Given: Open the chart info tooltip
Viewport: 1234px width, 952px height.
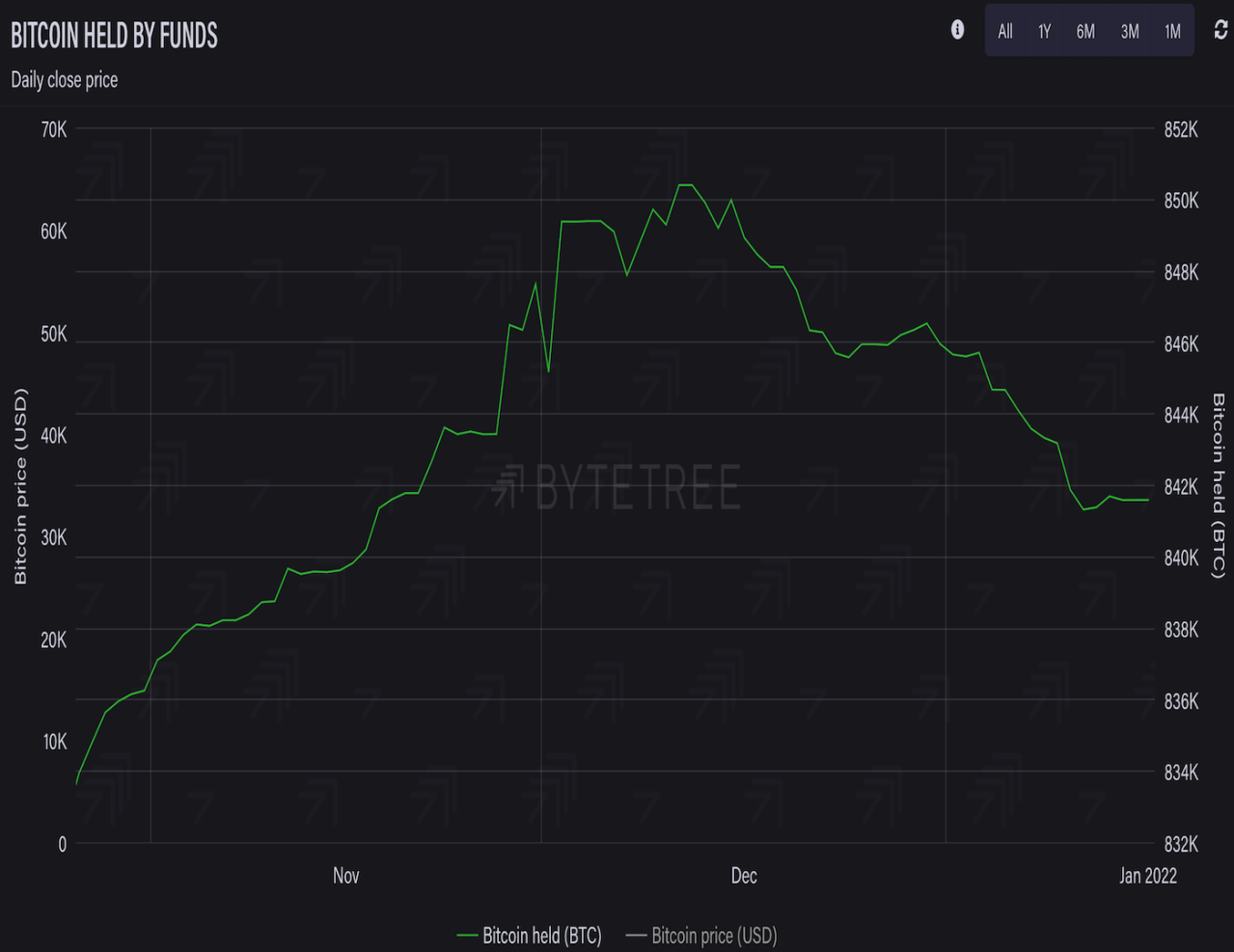Looking at the screenshot, I should coord(956,30).
